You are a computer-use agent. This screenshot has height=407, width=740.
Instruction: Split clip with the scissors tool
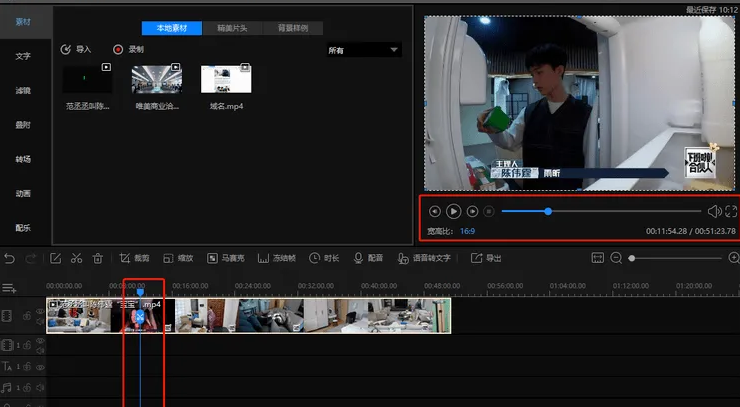[76, 258]
